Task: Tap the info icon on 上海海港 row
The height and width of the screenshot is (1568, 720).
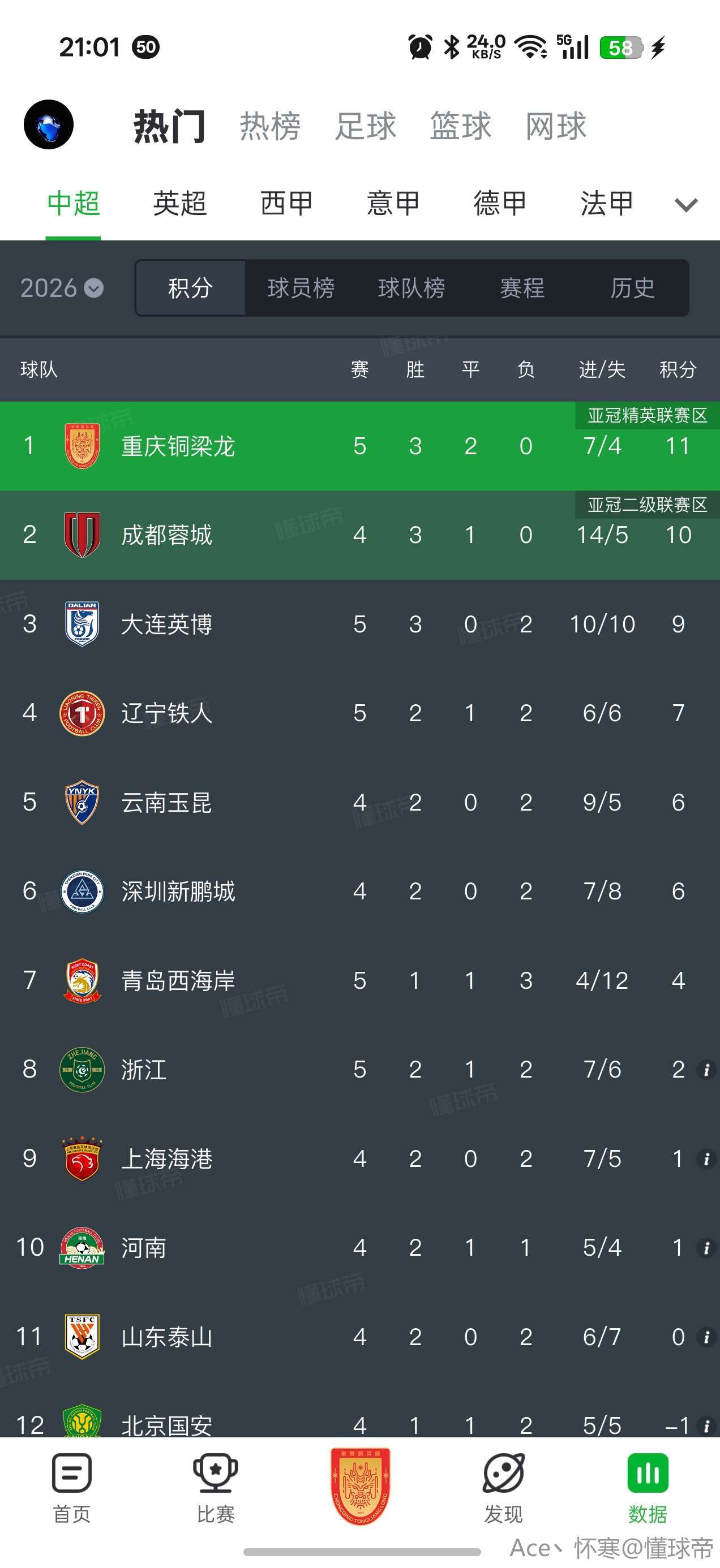Action: tap(706, 1158)
